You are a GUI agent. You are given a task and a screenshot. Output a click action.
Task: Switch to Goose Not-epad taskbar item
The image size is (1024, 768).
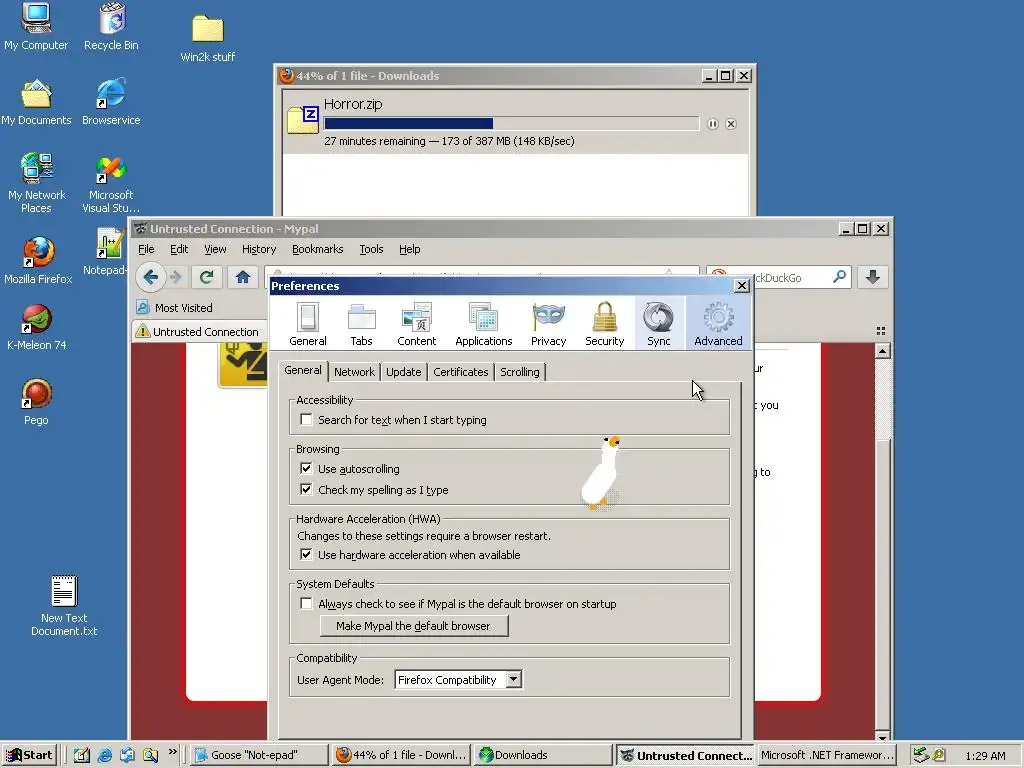[x=260, y=755]
